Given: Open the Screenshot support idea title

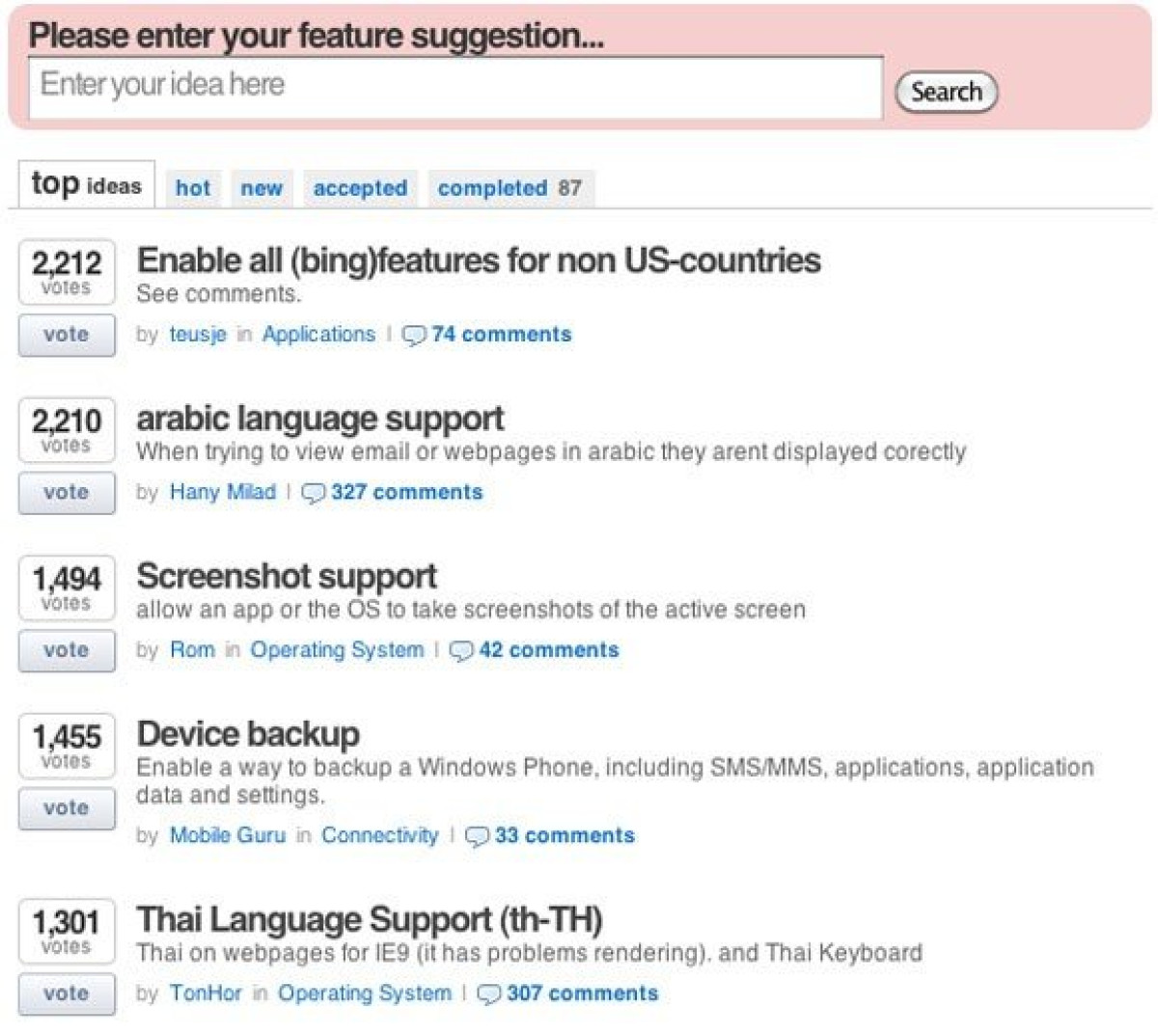Looking at the screenshot, I should click(x=287, y=577).
